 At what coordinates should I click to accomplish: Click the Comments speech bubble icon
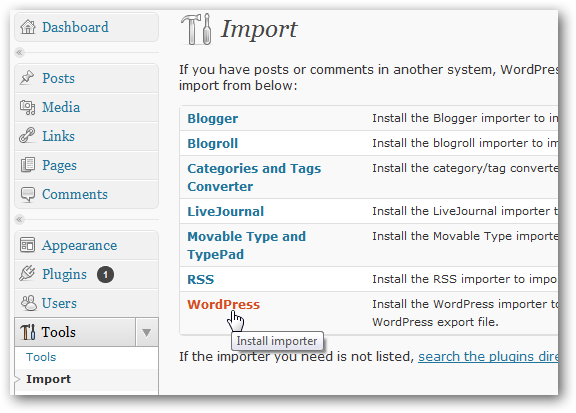(x=28, y=195)
